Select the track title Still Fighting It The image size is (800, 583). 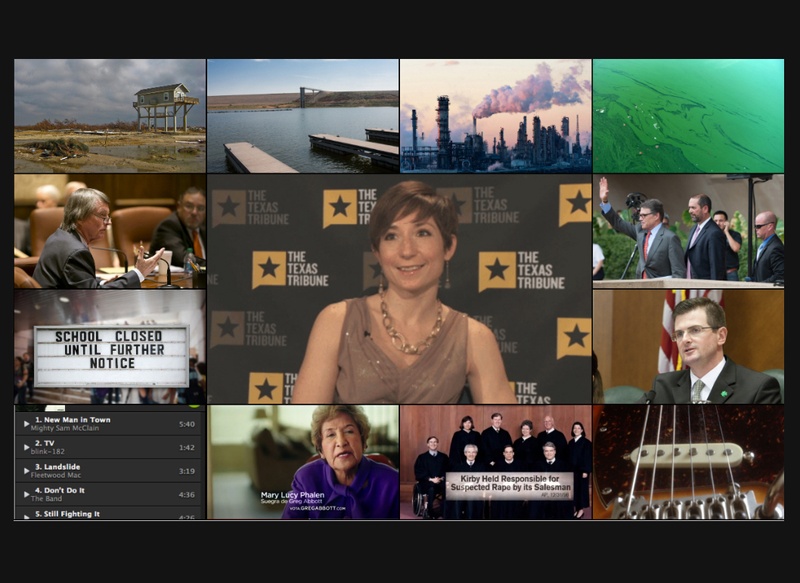[71, 514]
